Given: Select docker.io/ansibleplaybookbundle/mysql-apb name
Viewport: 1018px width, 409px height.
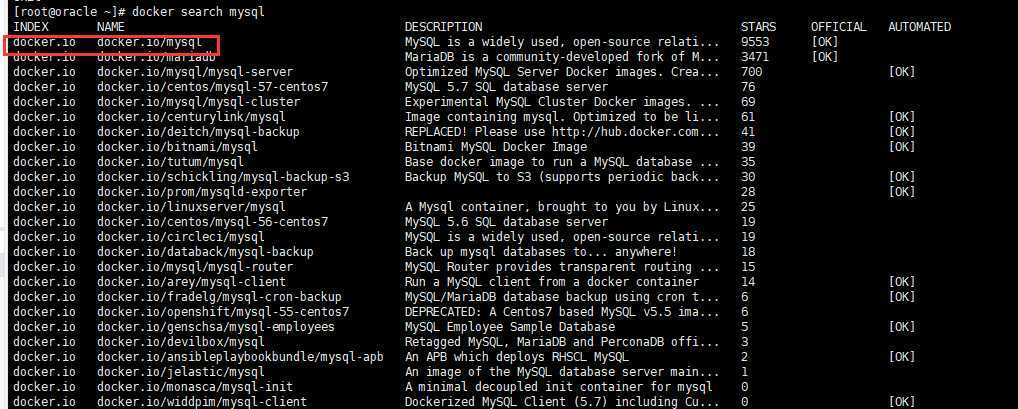Looking at the screenshot, I should [x=240, y=356].
